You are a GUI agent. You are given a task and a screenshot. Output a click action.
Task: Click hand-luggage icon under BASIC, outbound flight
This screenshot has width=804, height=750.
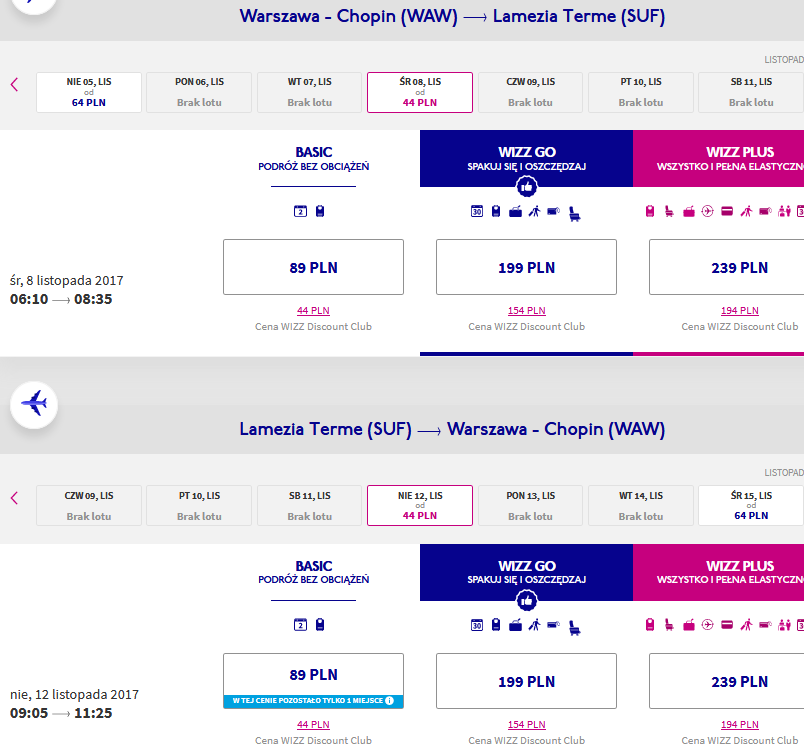coord(320,211)
